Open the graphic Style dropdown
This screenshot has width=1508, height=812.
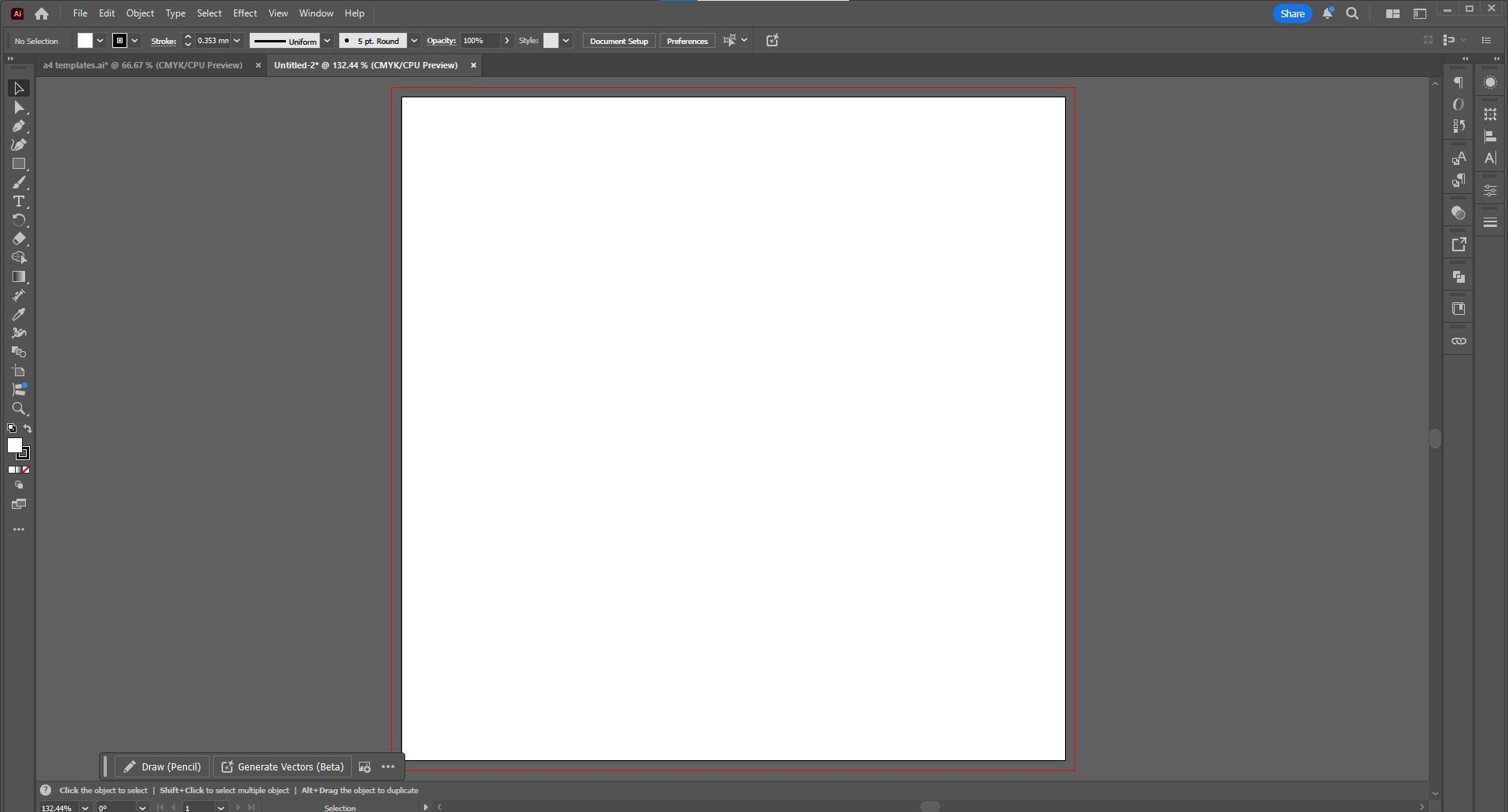click(565, 41)
